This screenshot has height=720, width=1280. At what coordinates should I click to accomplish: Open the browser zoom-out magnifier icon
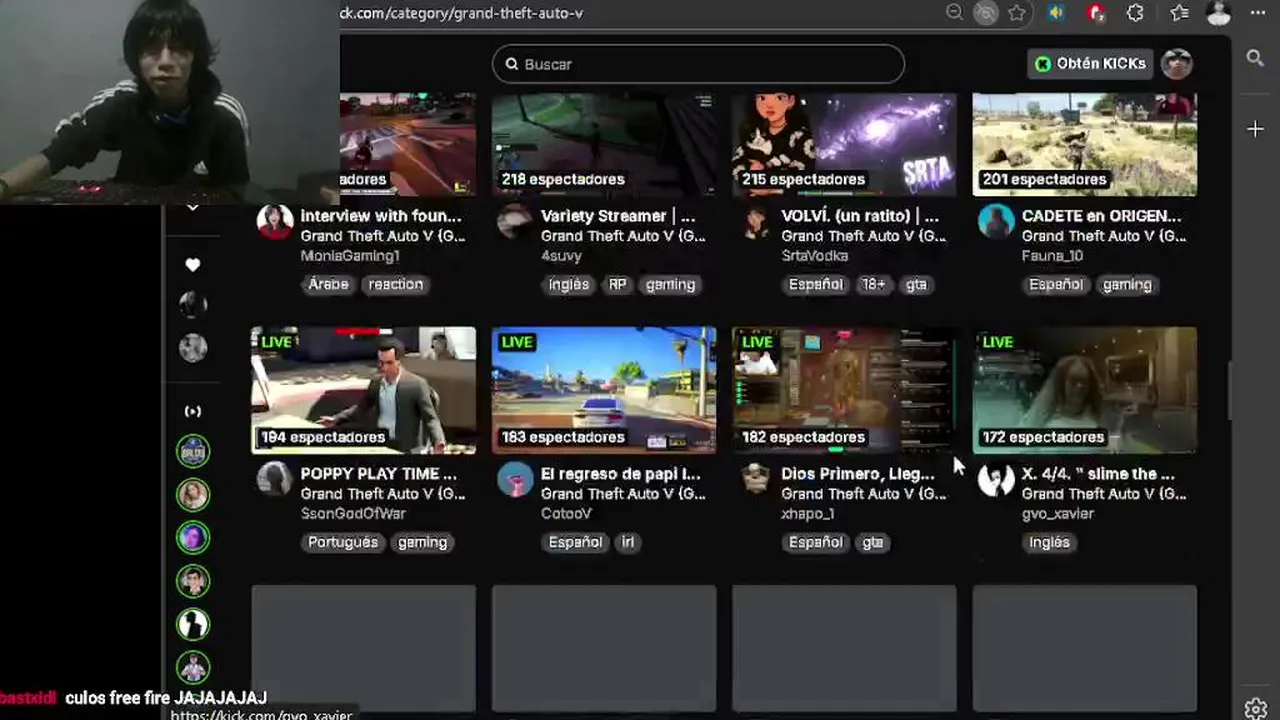coord(955,13)
